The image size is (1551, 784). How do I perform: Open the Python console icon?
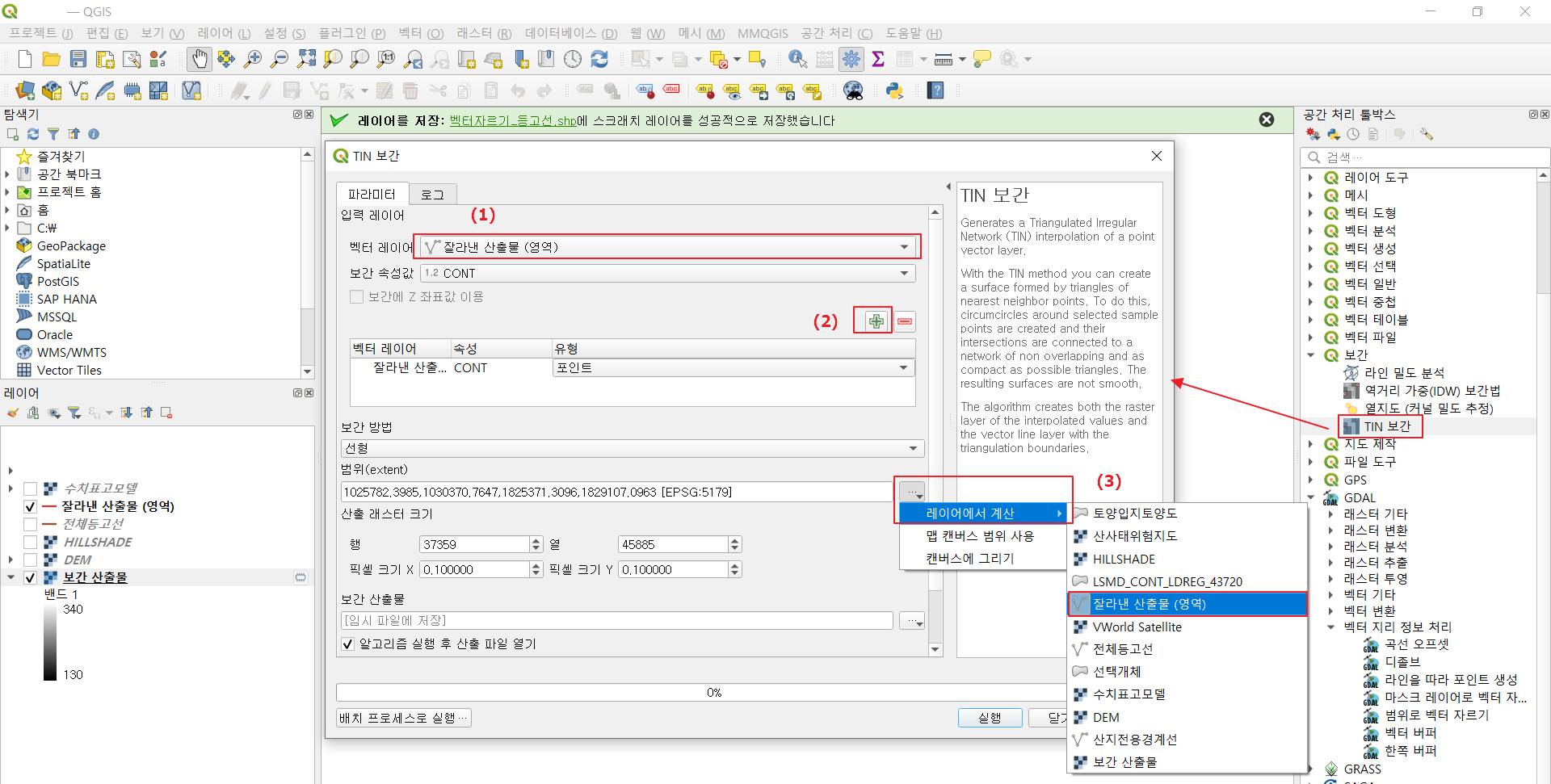[x=894, y=90]
